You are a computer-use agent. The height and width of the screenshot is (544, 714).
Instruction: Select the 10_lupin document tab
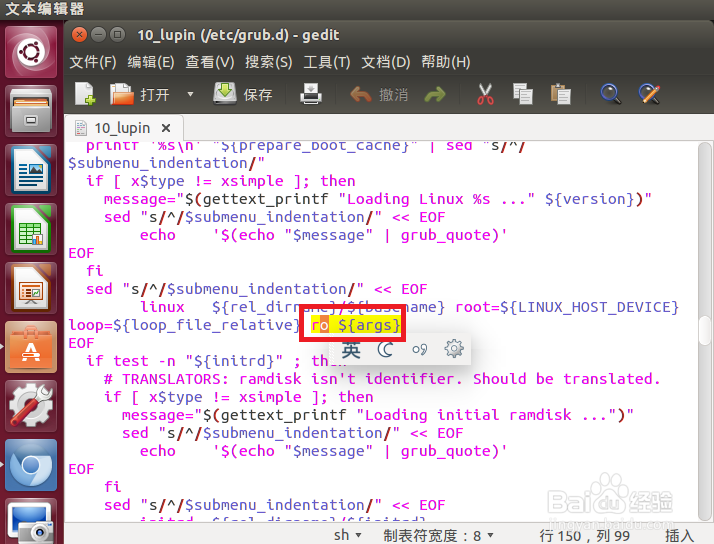click(122, 128)
